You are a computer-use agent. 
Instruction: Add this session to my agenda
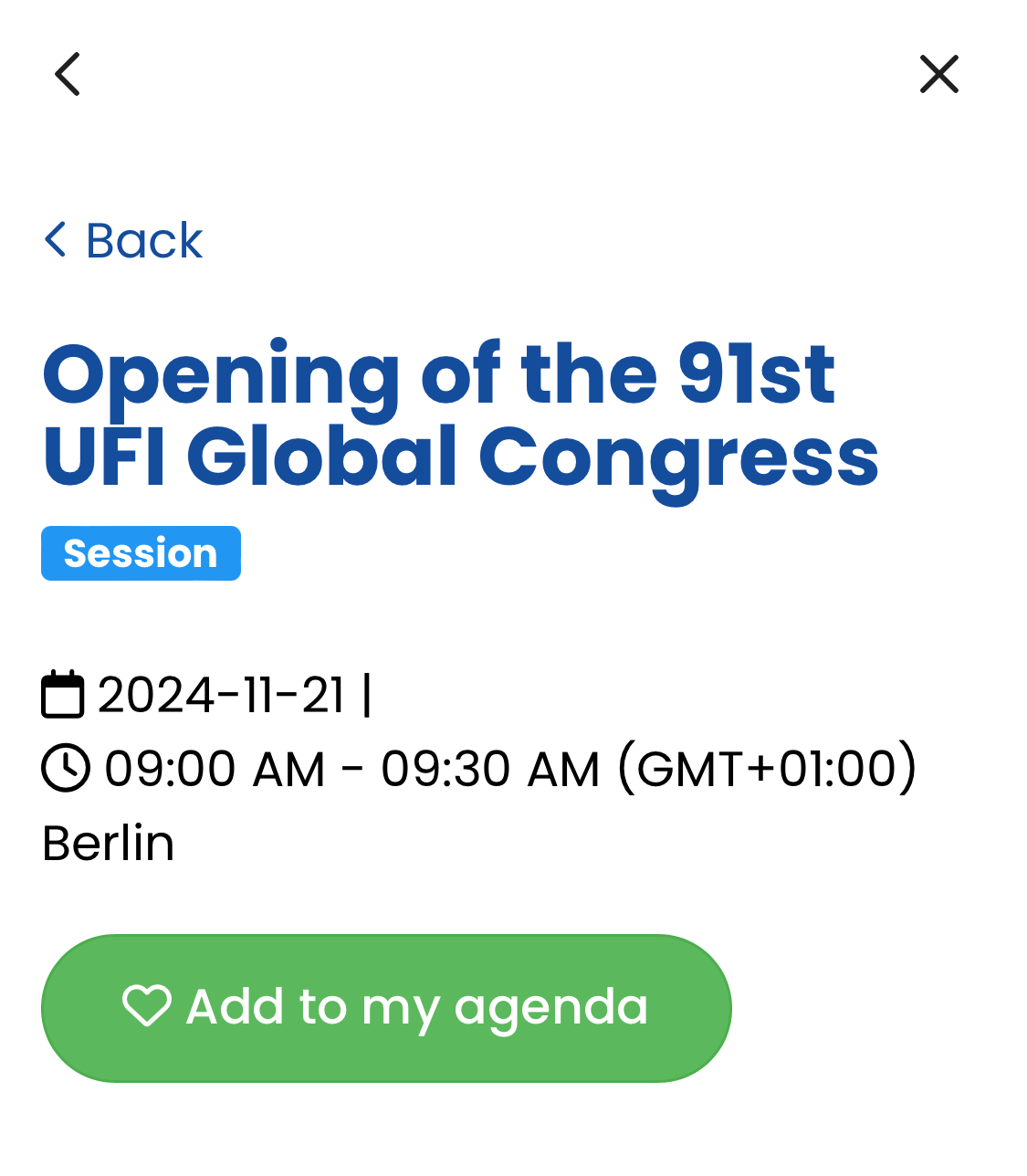tap(386, 1008)
